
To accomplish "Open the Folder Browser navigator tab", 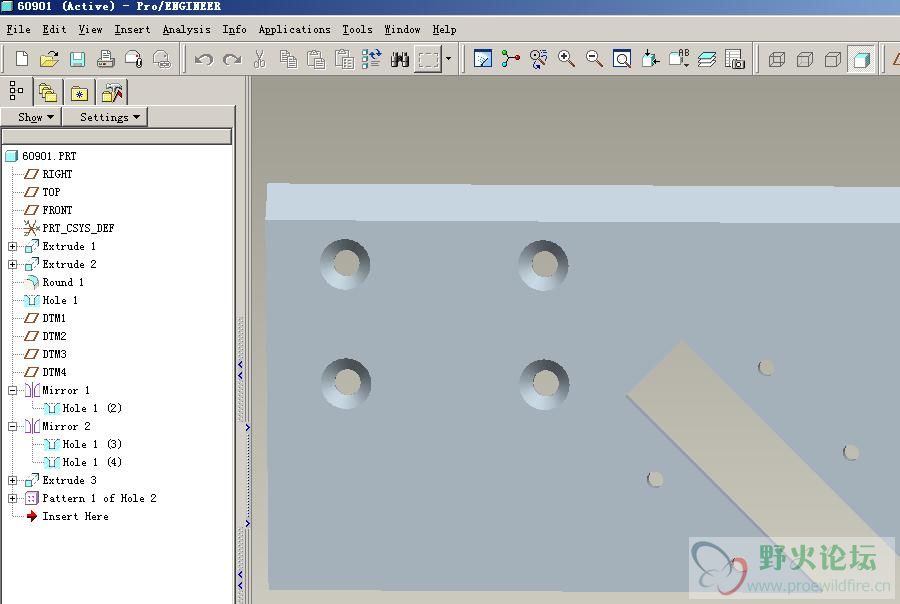I will point(48,92).
